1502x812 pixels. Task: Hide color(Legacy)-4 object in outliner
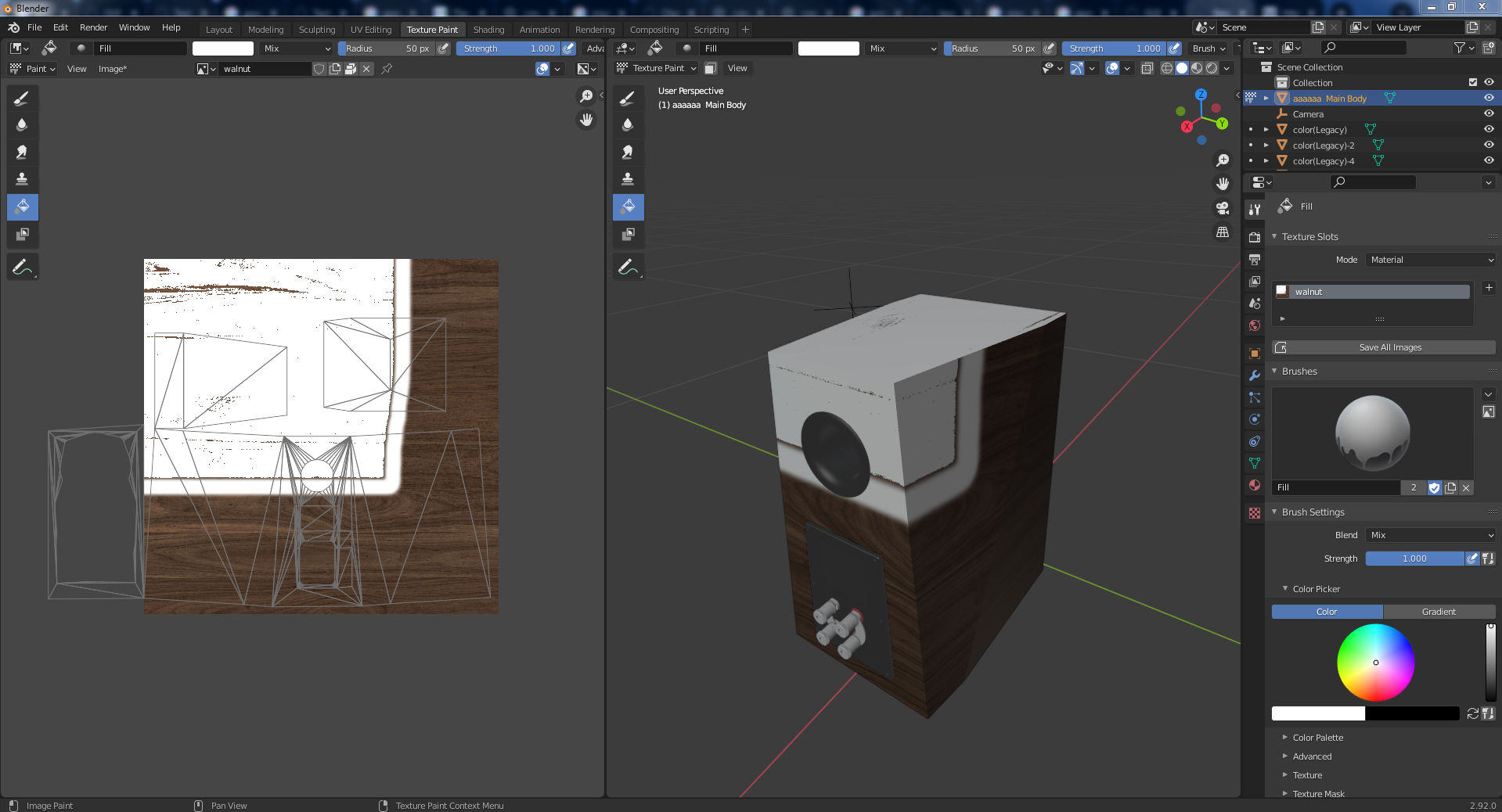click(x=1489, y=160)
